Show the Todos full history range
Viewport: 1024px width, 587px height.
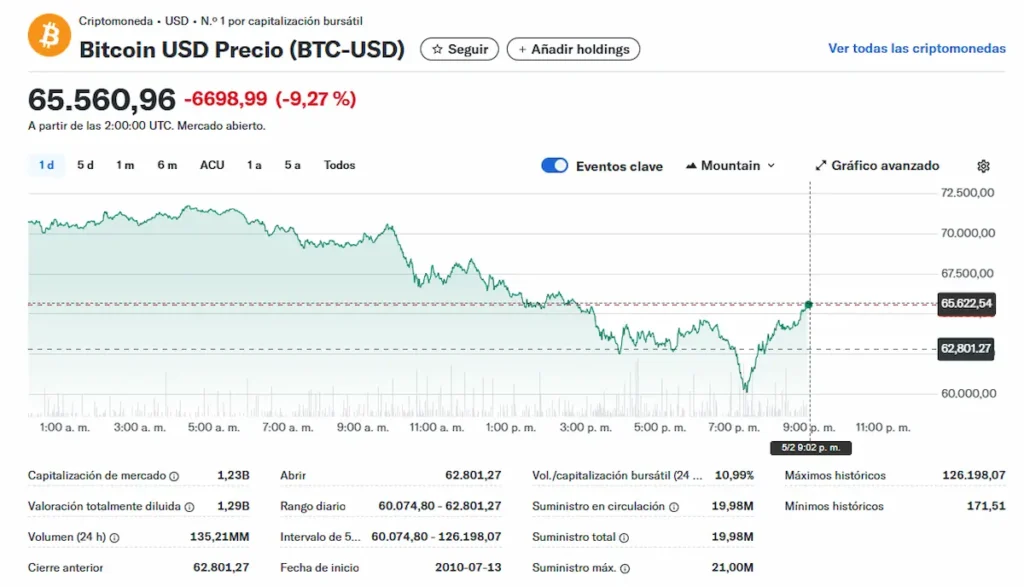[339, 165]
